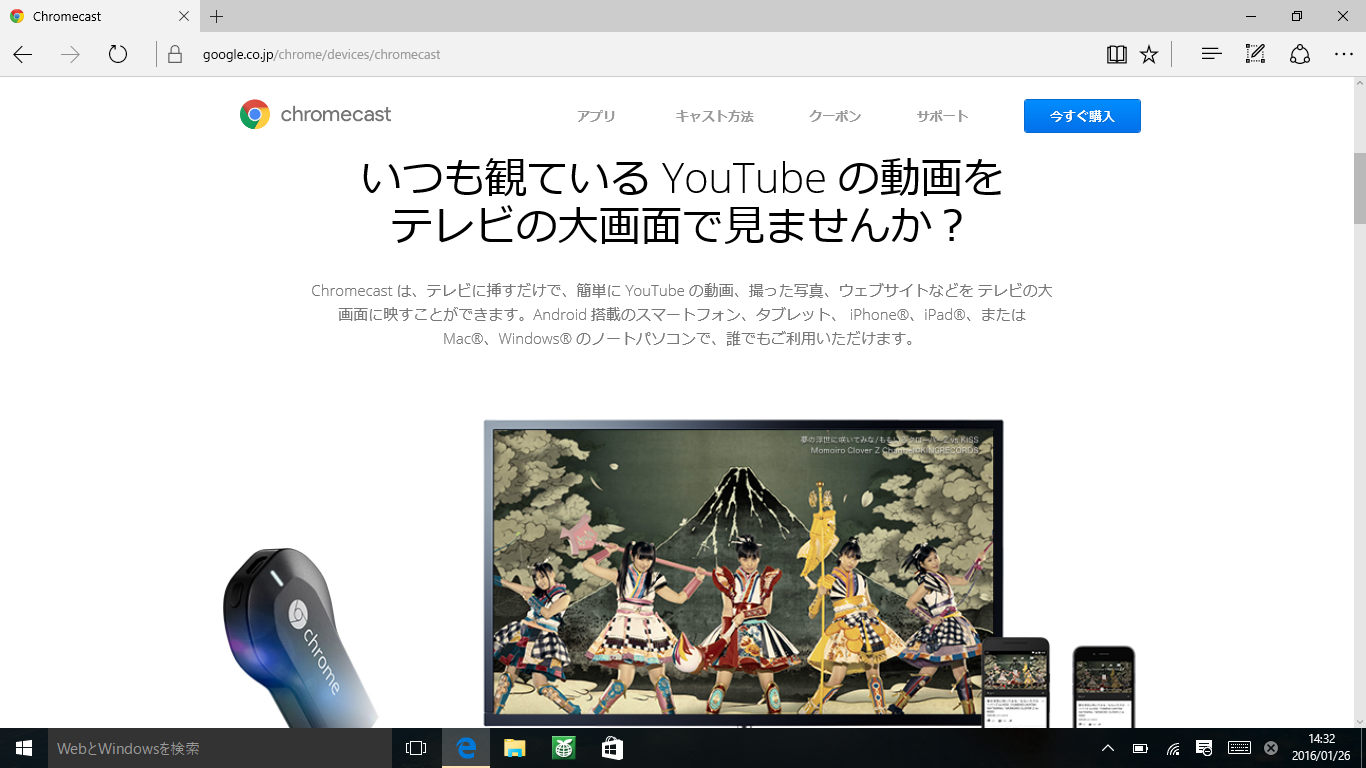Image resolution: width=1366 pixels, height=768 pixels.
Task: Open the touch keyboard tray icon
Action: pyautogui.click(x=1239, y=748)
